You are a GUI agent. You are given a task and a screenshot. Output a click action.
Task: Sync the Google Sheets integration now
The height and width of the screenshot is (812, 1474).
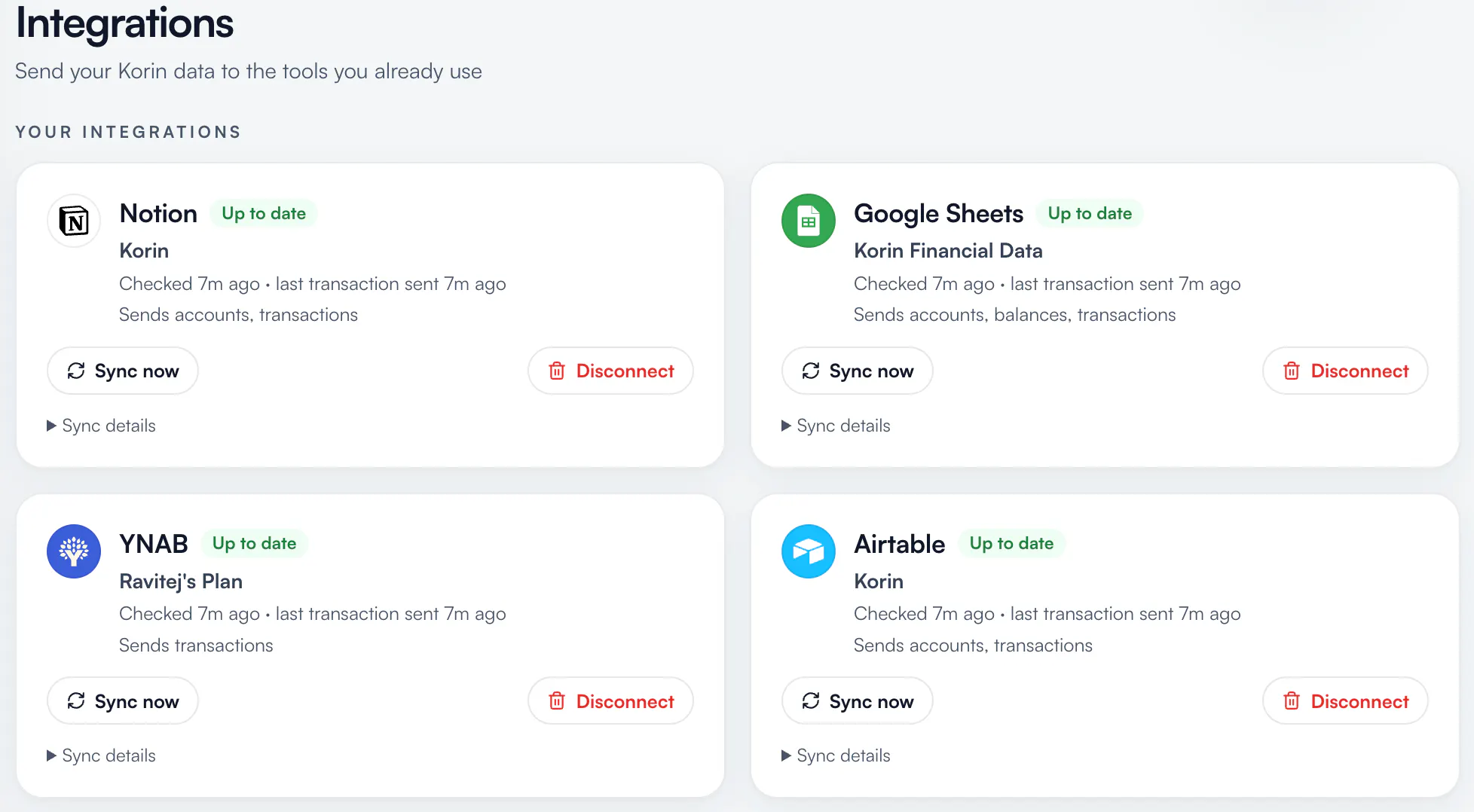click(858, 371)
